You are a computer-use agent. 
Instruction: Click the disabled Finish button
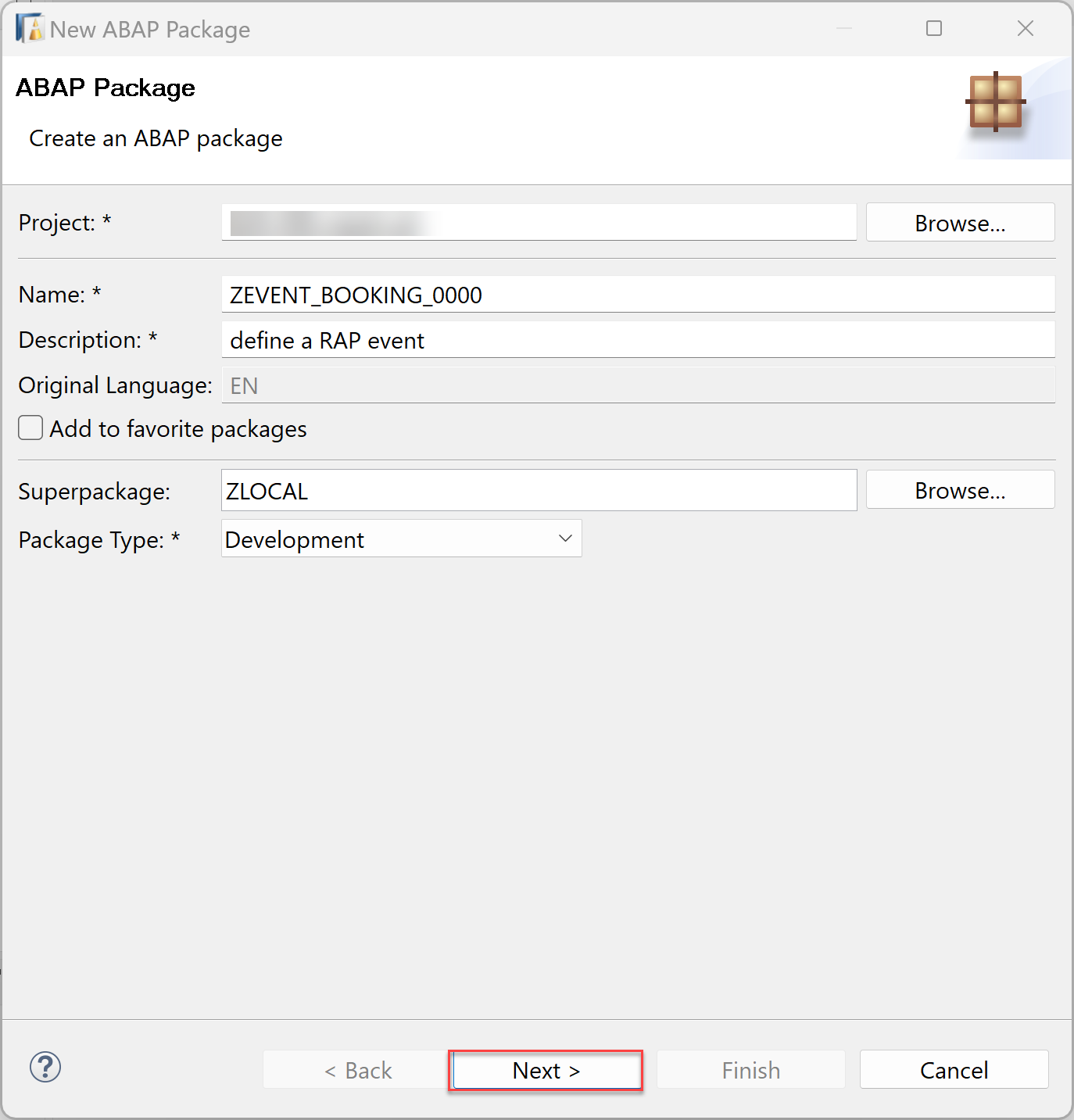coord(750,1070)
